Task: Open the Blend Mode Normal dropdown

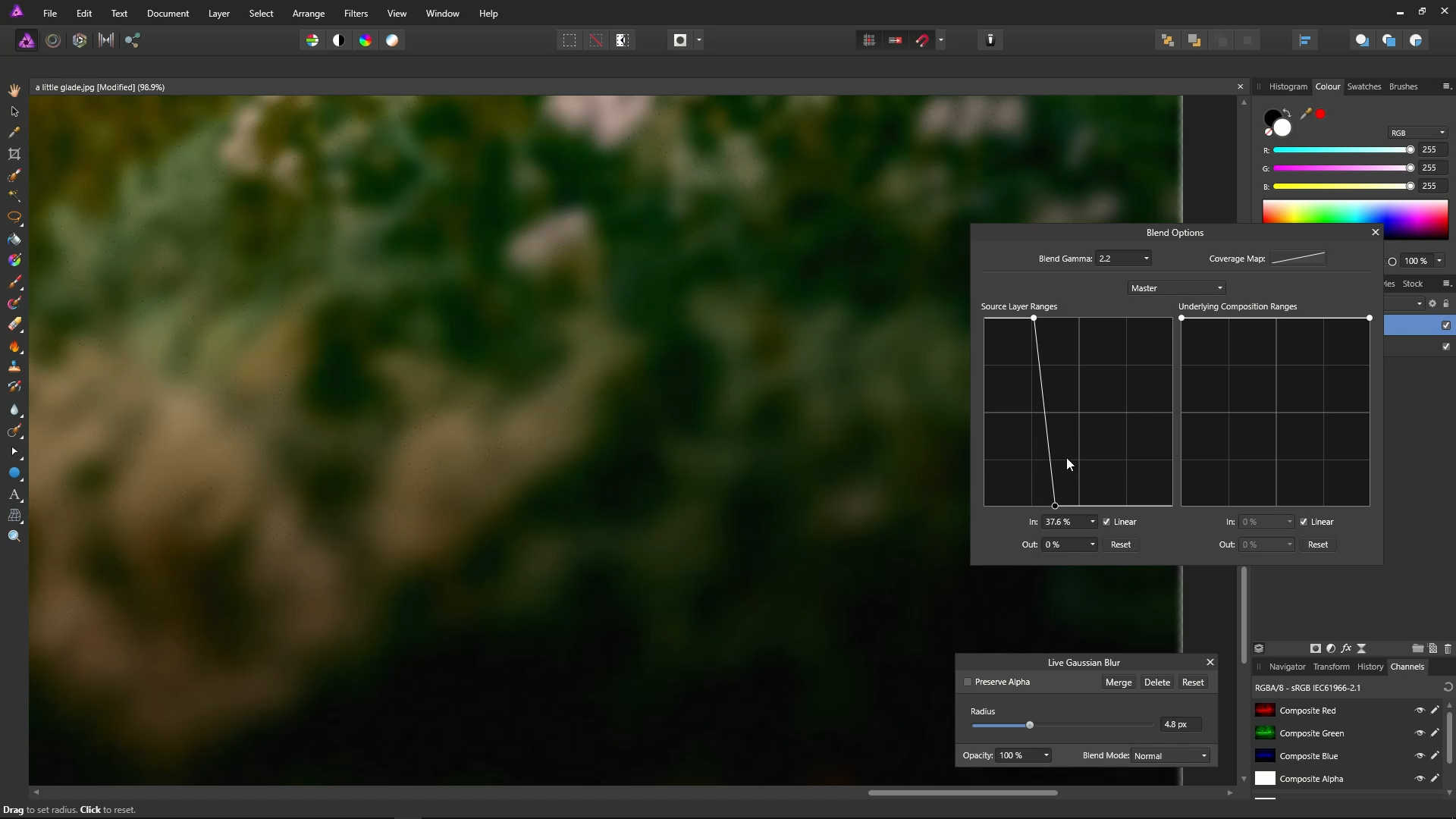Action: click(x=1170, y=755)
